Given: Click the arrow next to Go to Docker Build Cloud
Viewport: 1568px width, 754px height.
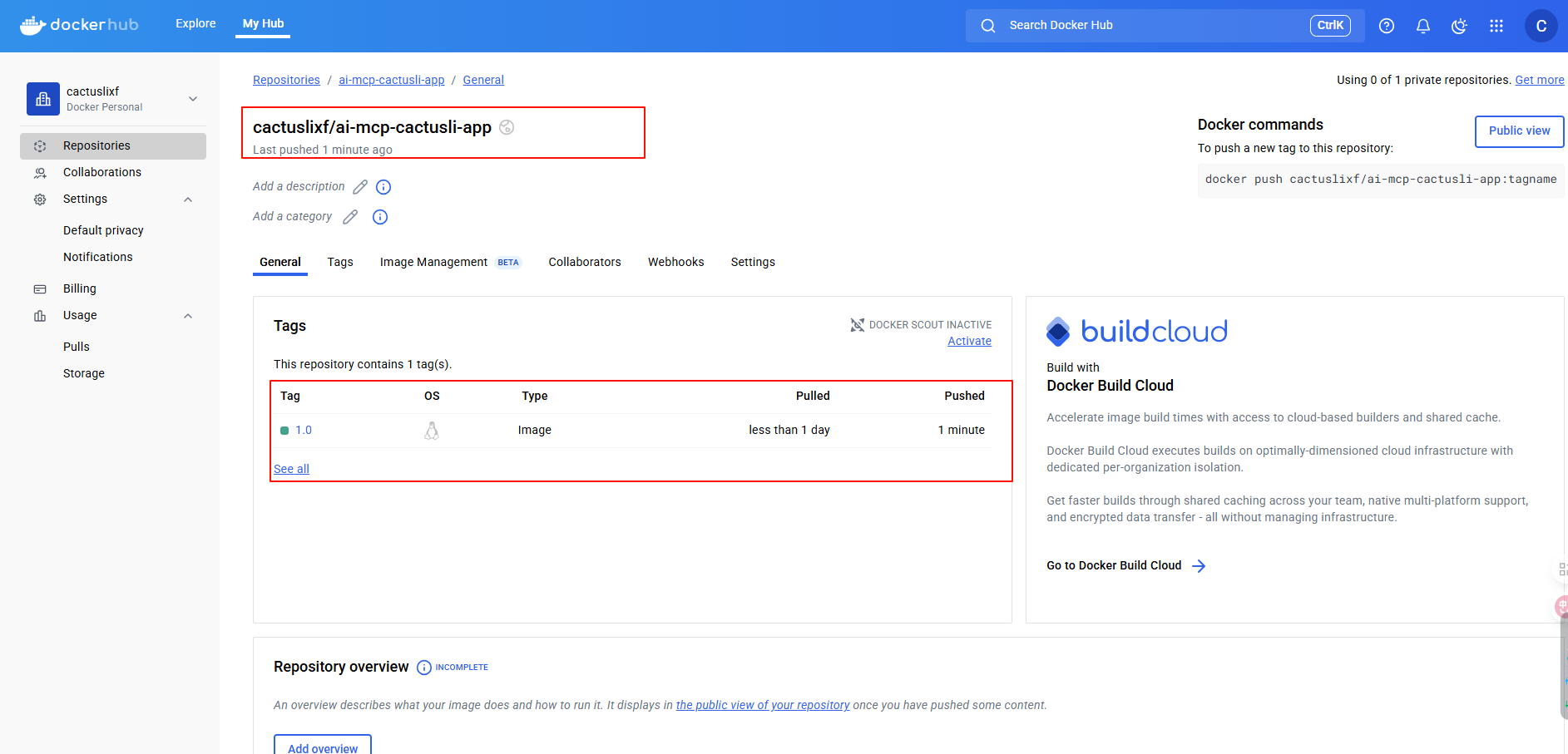Looking at the screenshot, I should pos(1199,566).
